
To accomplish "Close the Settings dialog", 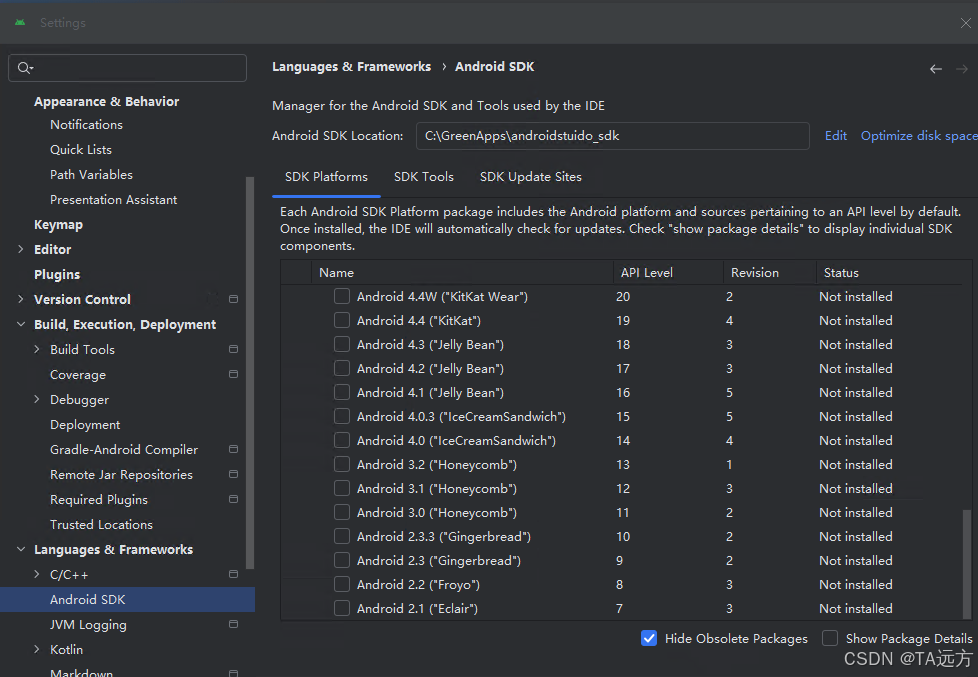I will (x=966, y=23).
